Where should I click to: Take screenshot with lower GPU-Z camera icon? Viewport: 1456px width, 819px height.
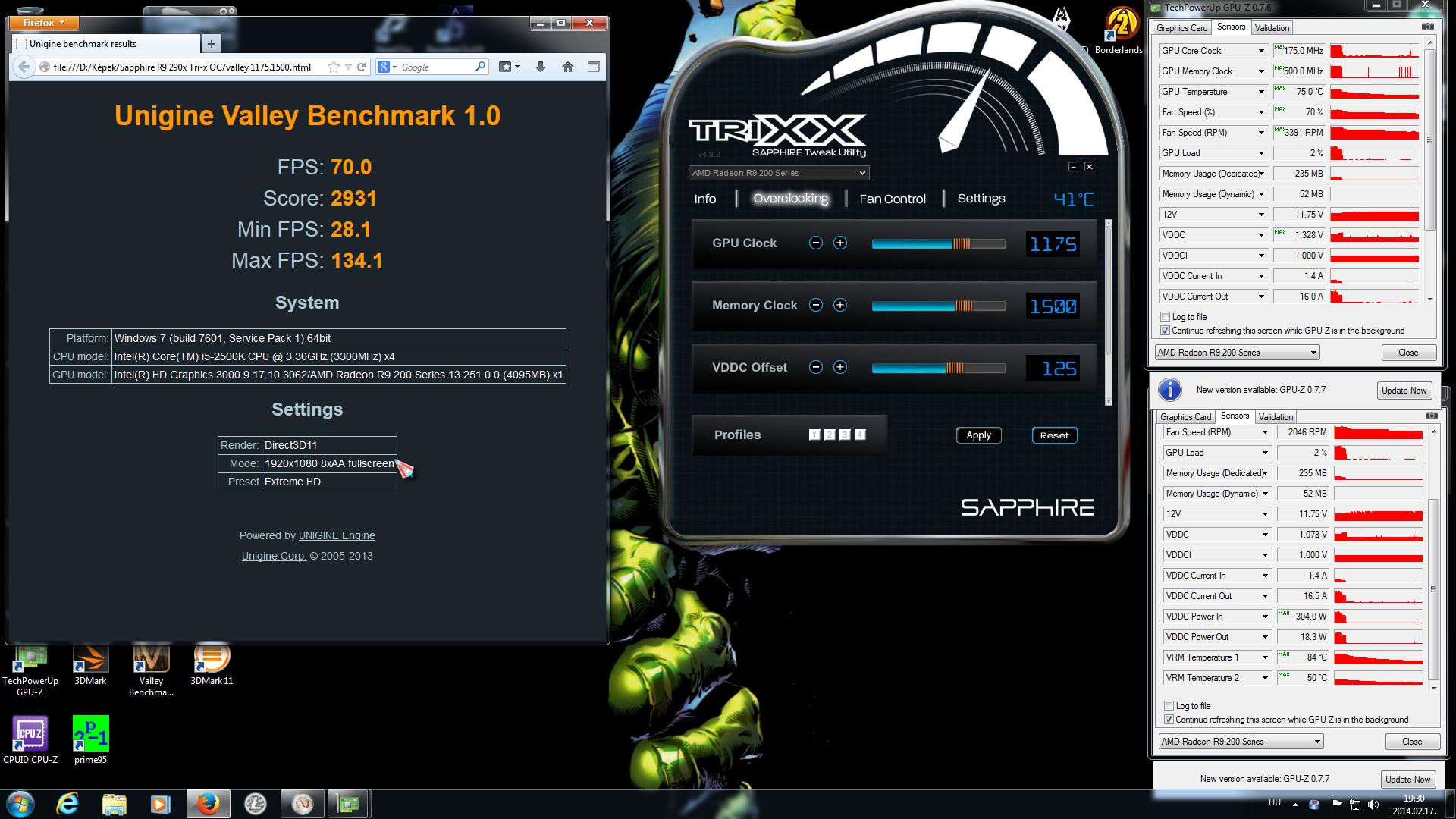1431,416
